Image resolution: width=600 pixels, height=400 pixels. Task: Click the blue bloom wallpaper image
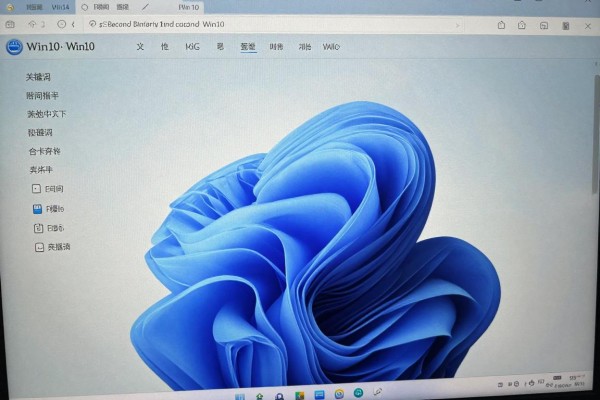coord(316,245)
